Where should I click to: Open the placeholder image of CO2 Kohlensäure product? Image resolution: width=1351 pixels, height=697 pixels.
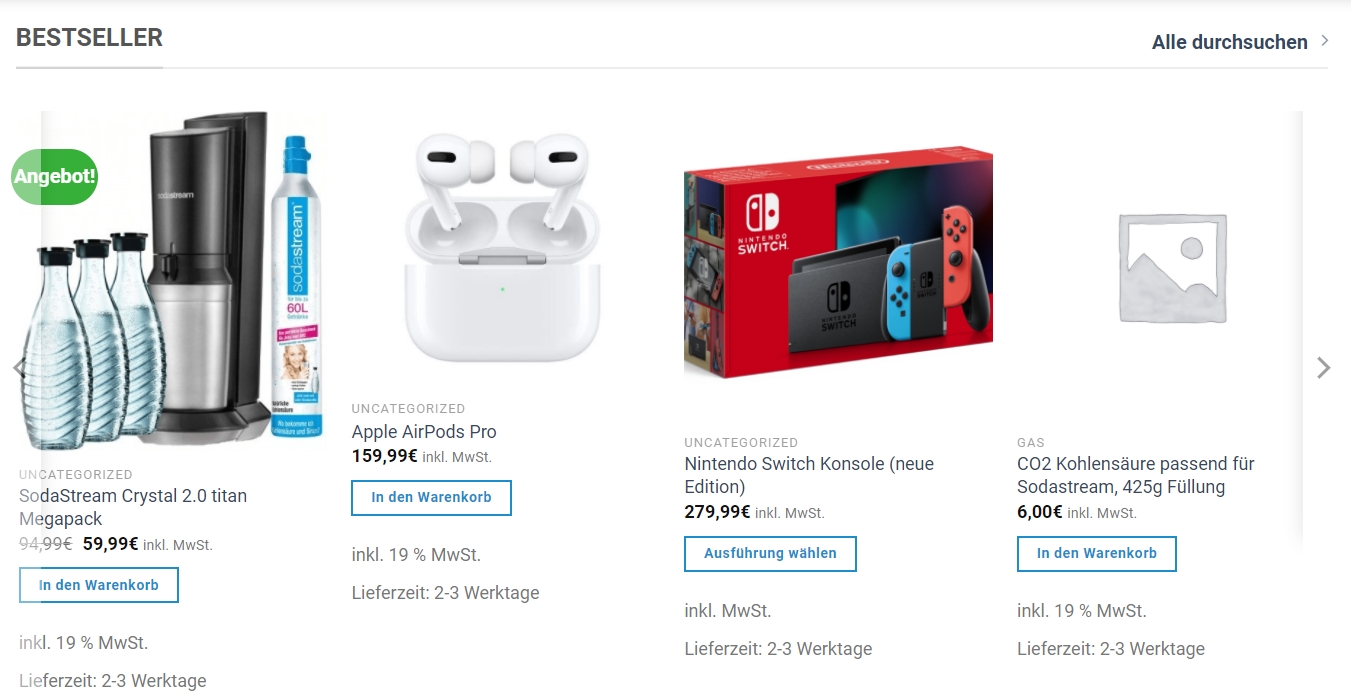[x=1173, y=268]
